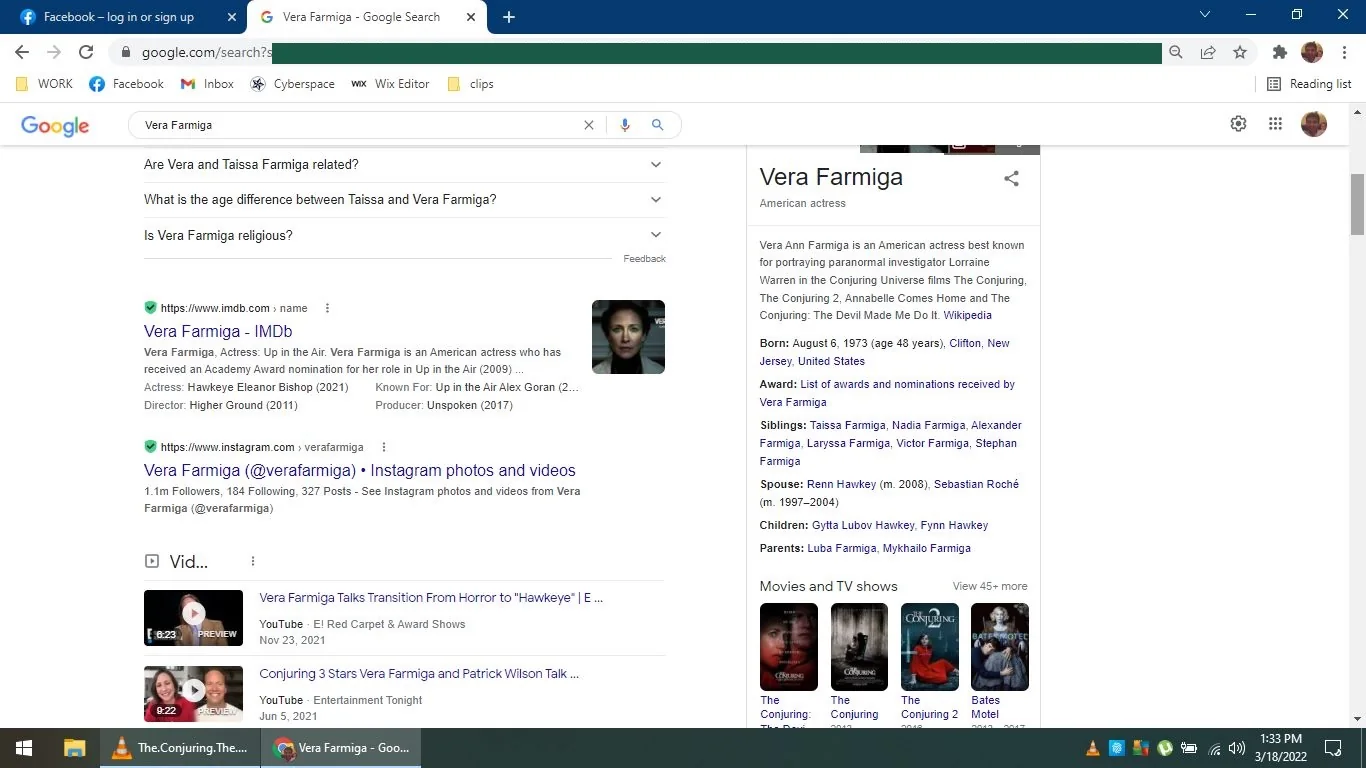
Task: Open the Reading list panel
Action: pos(1309,84)
